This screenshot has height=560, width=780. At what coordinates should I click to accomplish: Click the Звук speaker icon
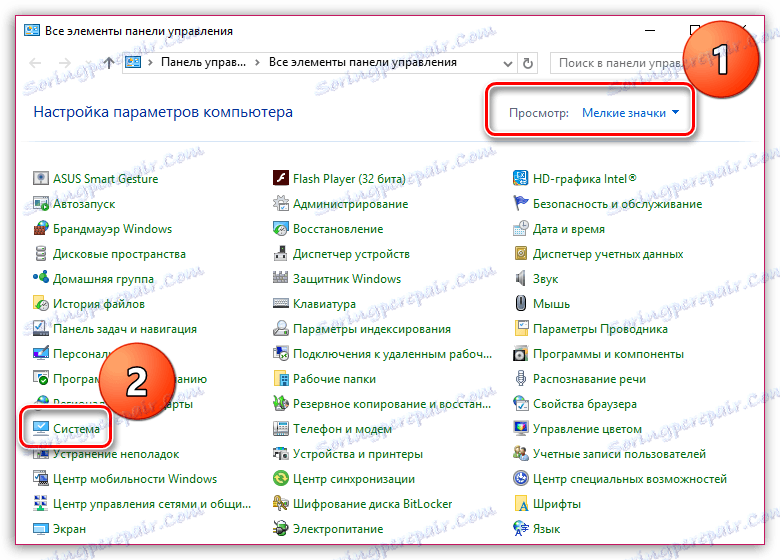(x=520, y=279)
